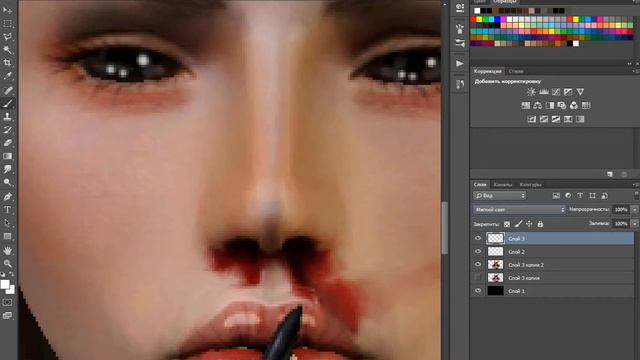Select layer thumbnail of Слой 1
Viewport: 640px width, 360px height.
point(495,291)
